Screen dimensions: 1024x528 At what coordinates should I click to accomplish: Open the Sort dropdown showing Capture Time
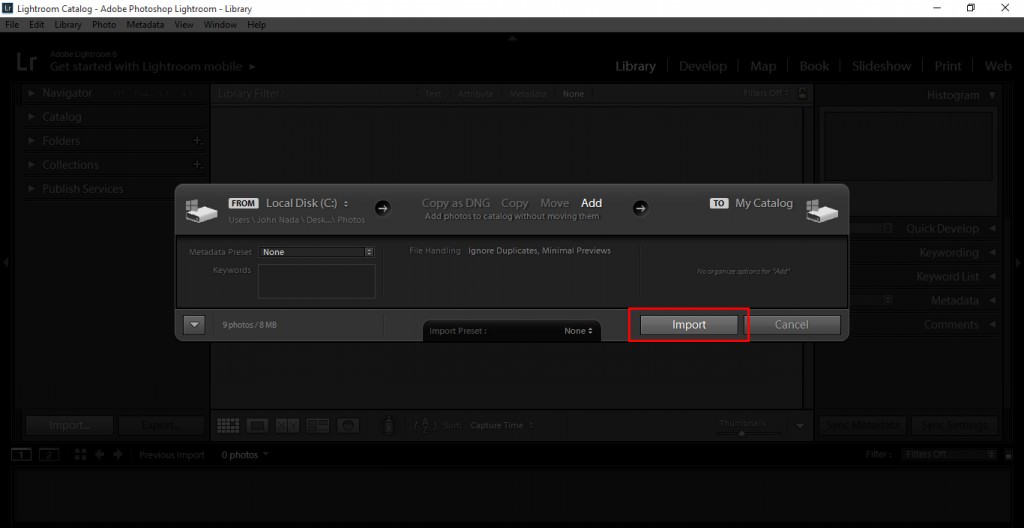pos(502,425)
